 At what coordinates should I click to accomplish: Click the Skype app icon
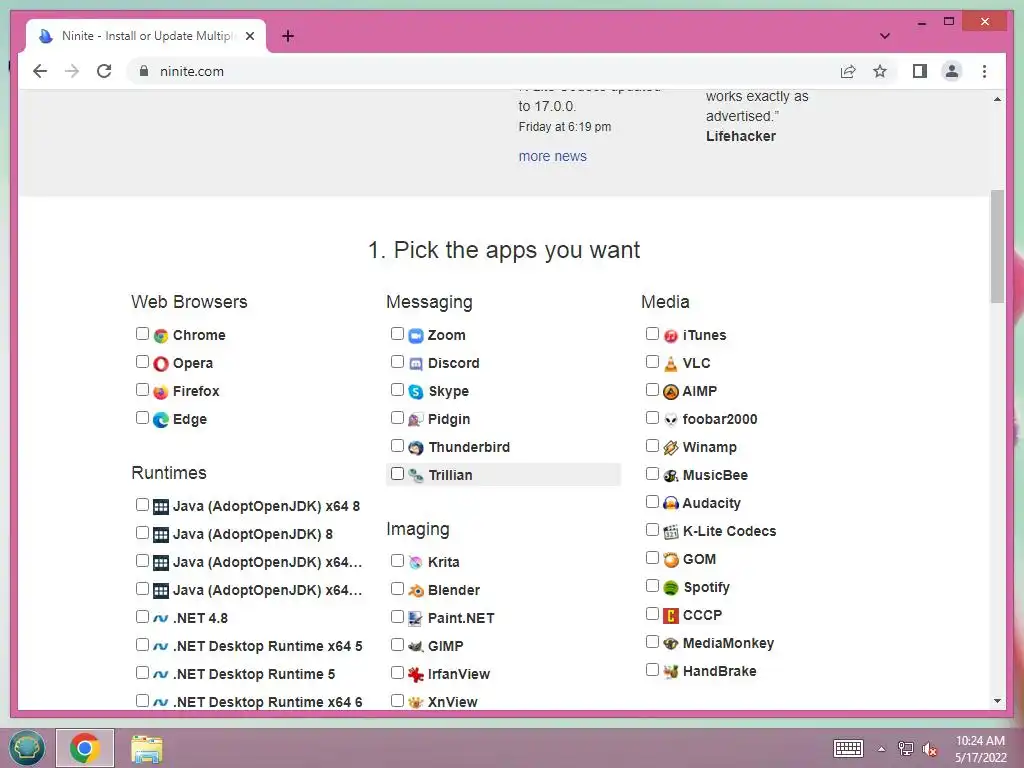click(416, 392)
